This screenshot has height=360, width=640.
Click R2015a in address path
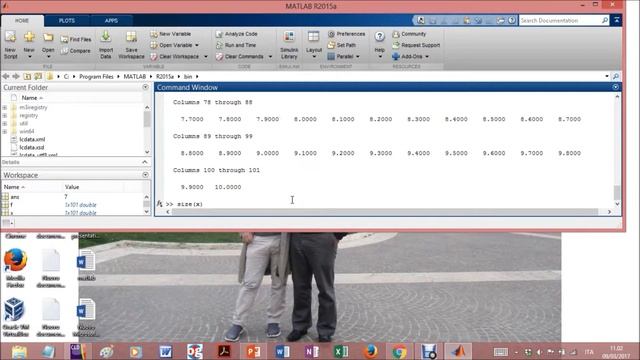(164, 76)
